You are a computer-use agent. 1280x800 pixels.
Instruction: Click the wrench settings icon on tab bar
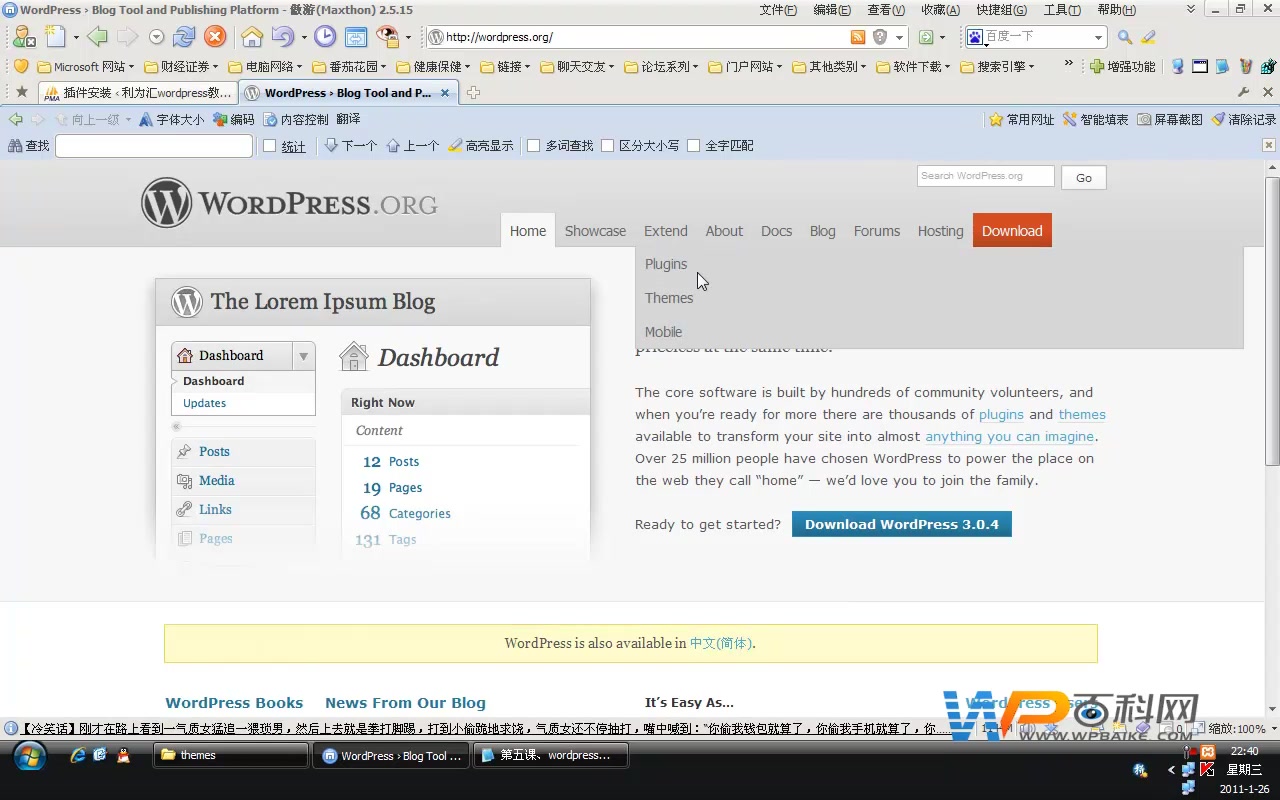coord(1244,92)
